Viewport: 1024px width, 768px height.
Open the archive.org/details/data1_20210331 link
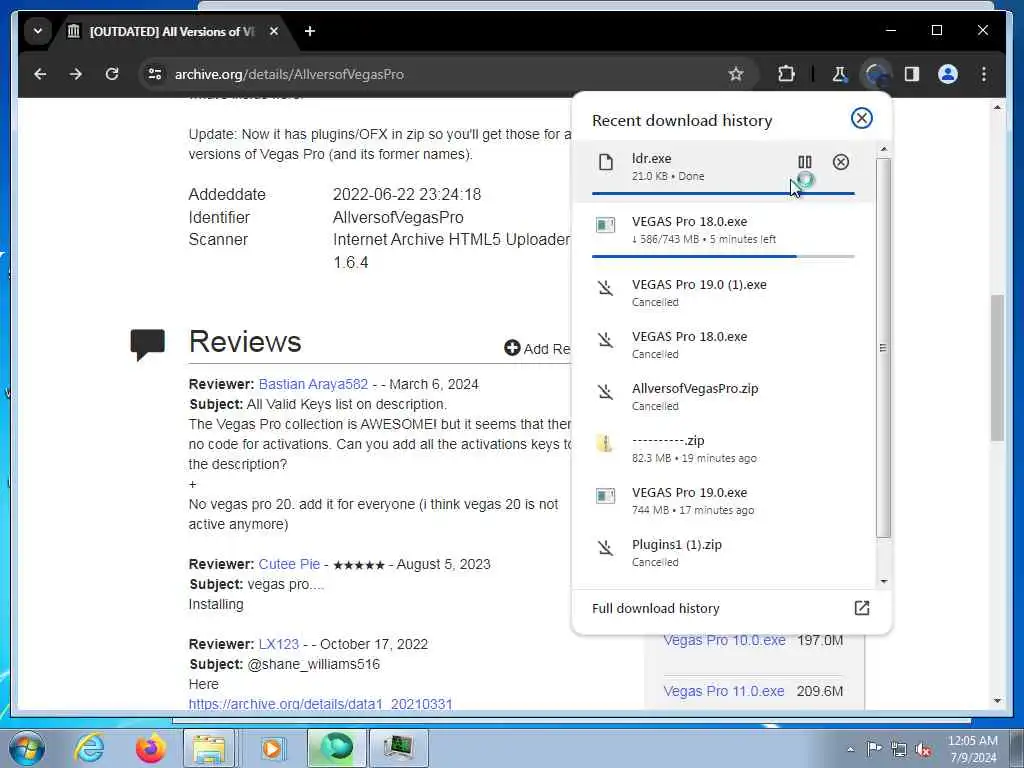[320, 704]
